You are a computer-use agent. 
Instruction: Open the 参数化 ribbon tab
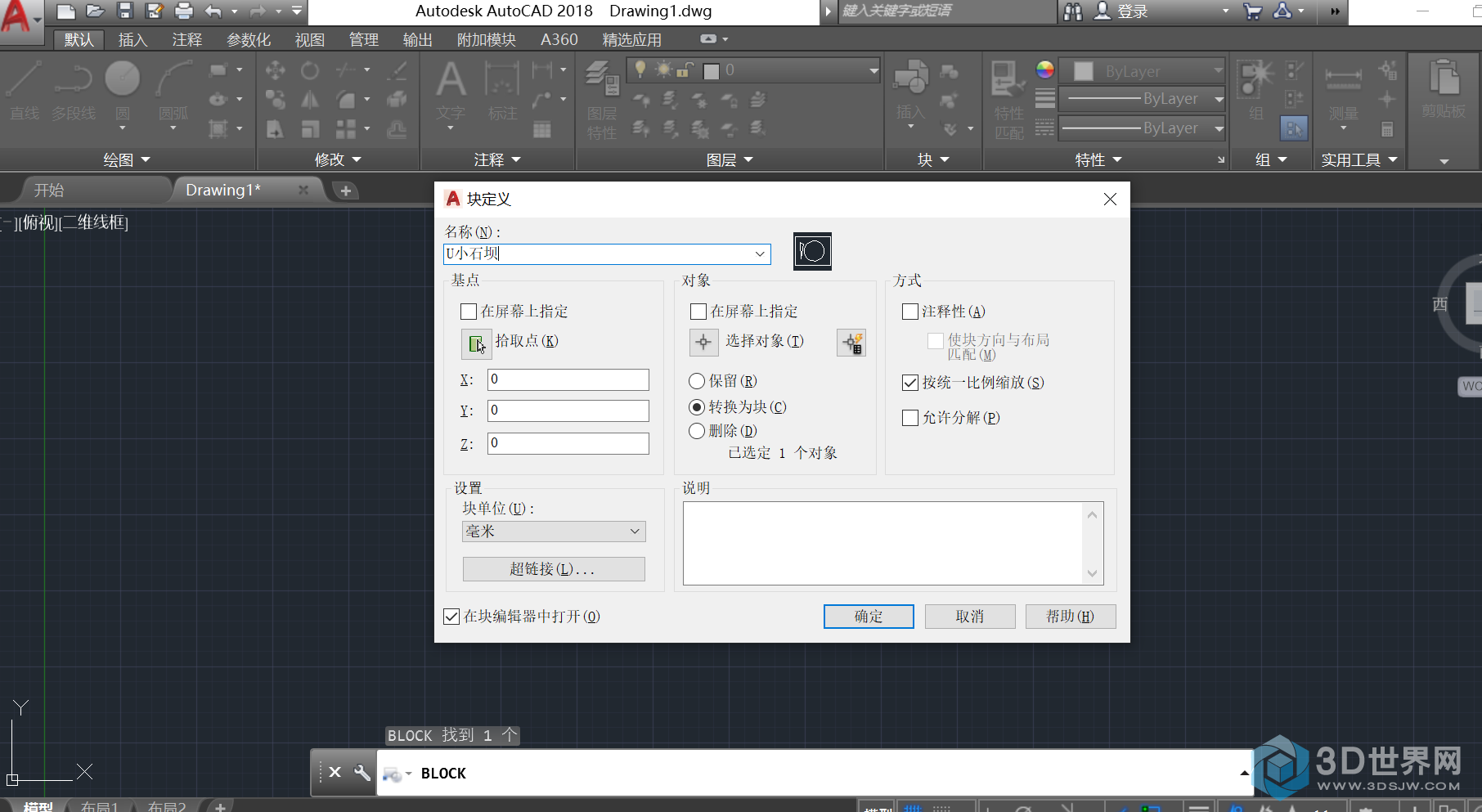tap(249, 39)
